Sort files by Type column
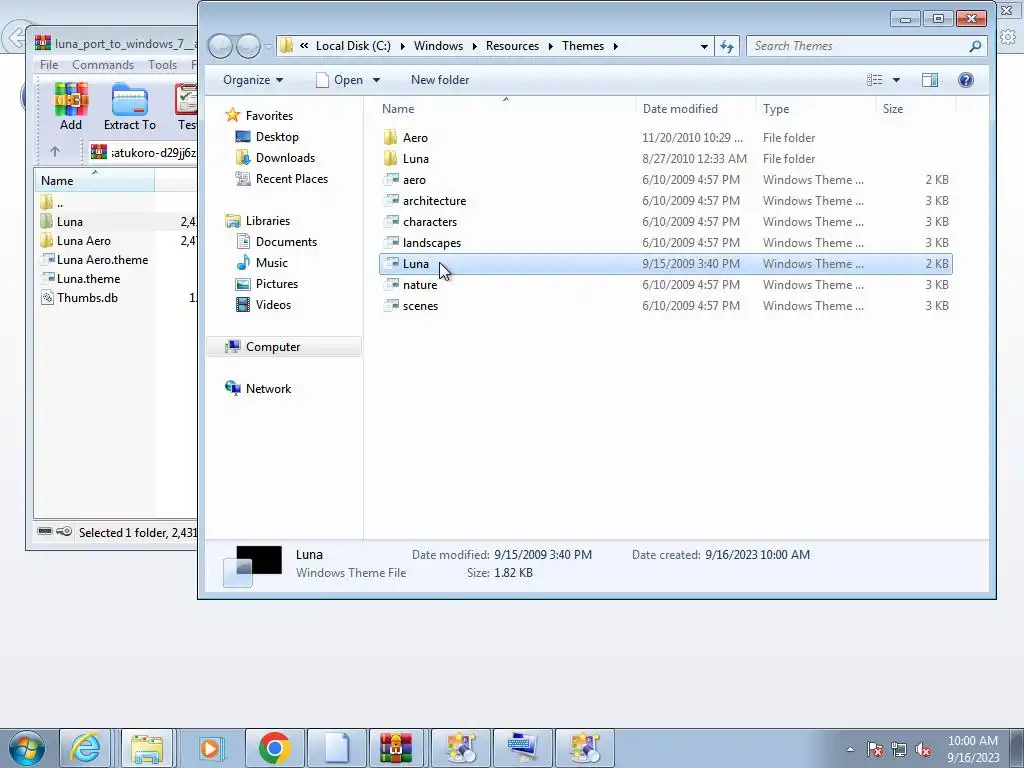Screen dimensions: 1024x768 (816, 109)
